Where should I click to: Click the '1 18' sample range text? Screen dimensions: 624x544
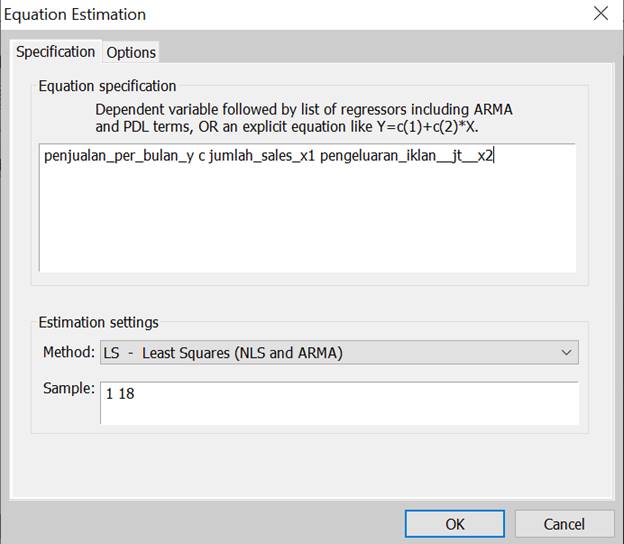pos(120,394)
